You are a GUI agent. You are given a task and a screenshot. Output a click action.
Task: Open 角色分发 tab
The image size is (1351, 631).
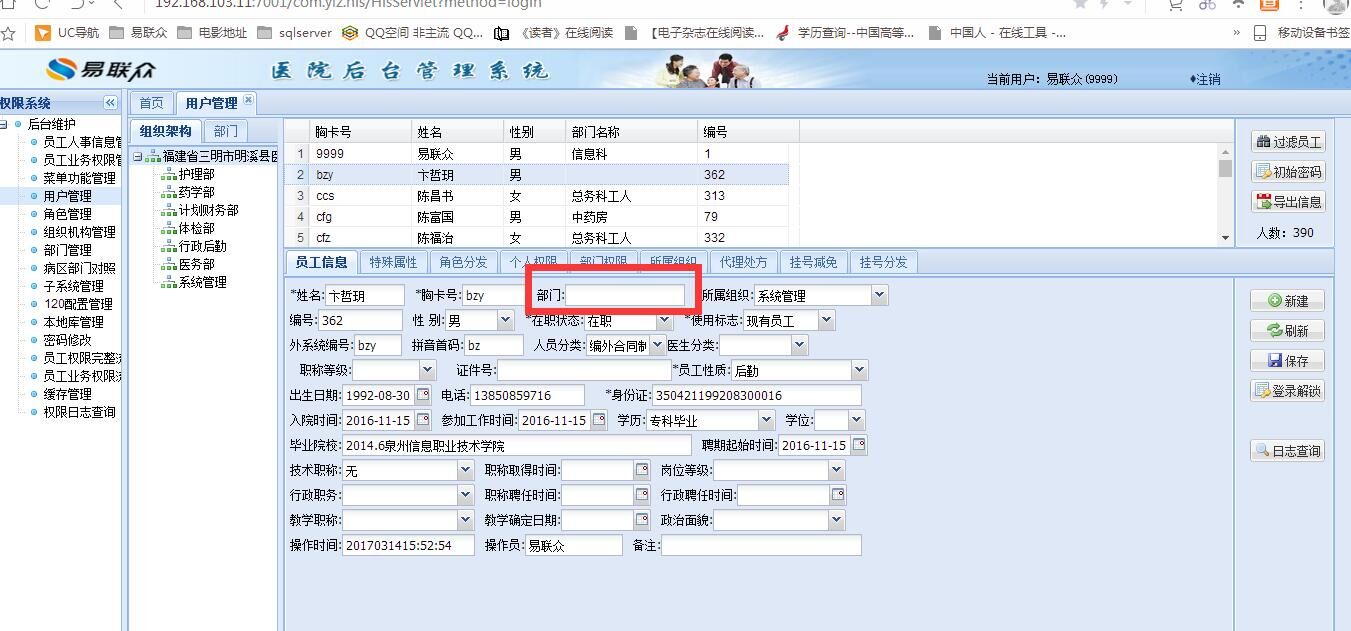(x=463, y=262)
